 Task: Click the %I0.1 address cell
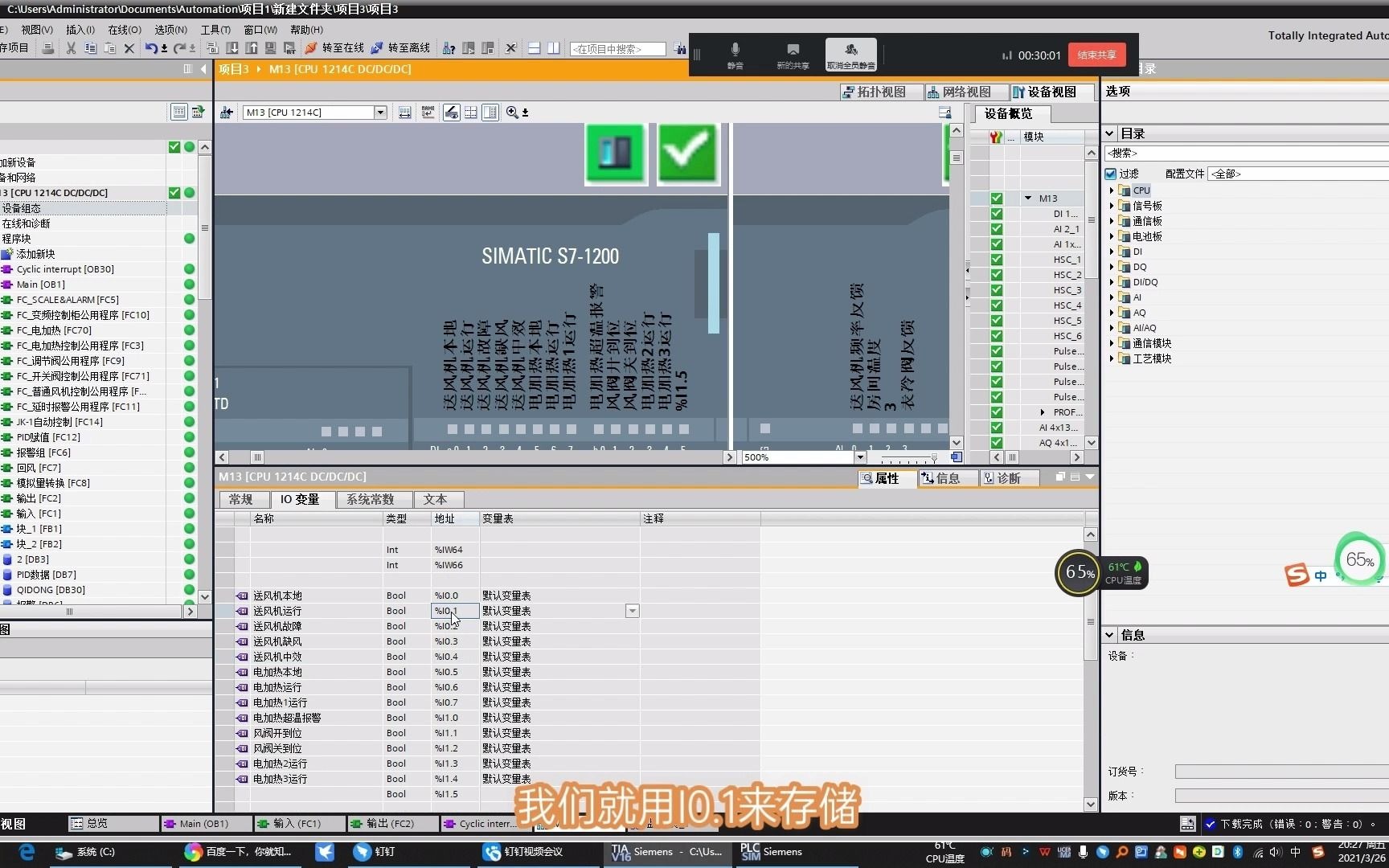click(455, 611)
